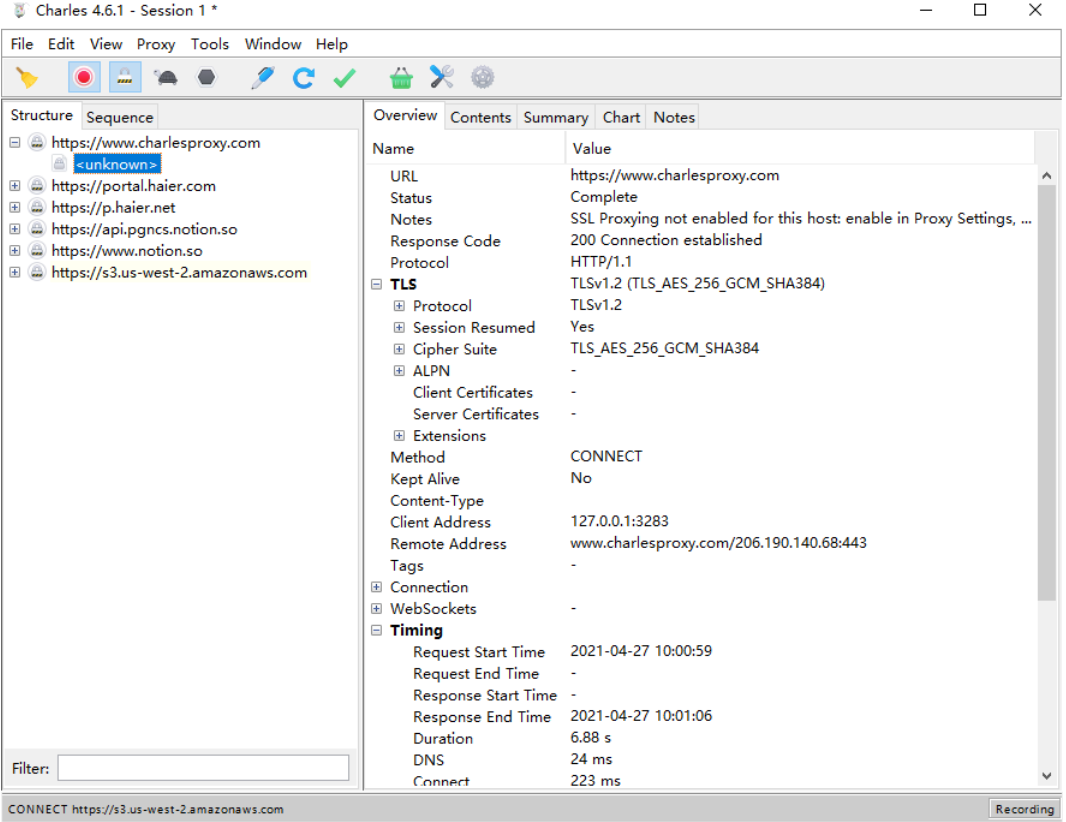Click the lock icon beside www.notion.so

pos(37,251)
